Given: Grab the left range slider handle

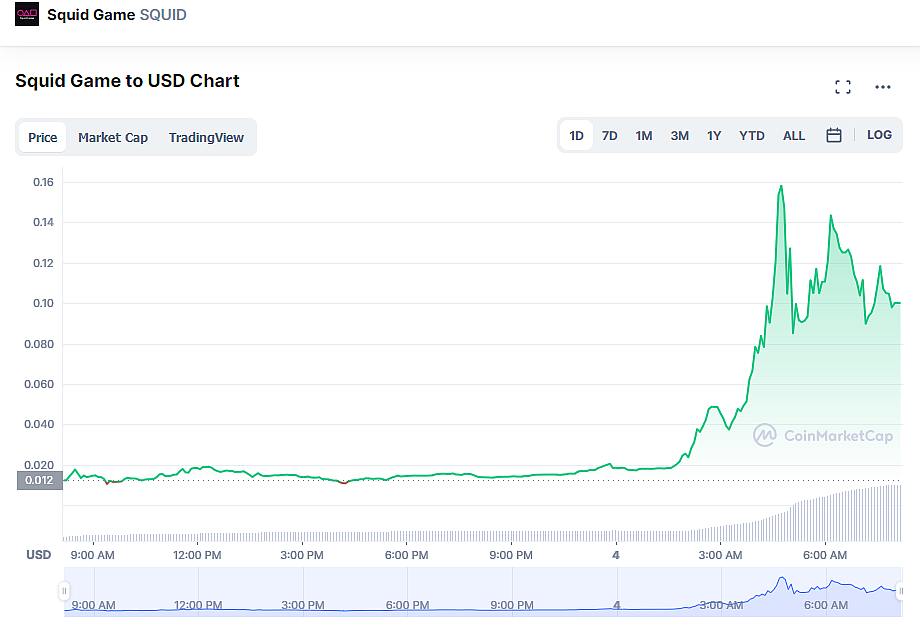Looking at the screenshot, I should coord(64,591).
